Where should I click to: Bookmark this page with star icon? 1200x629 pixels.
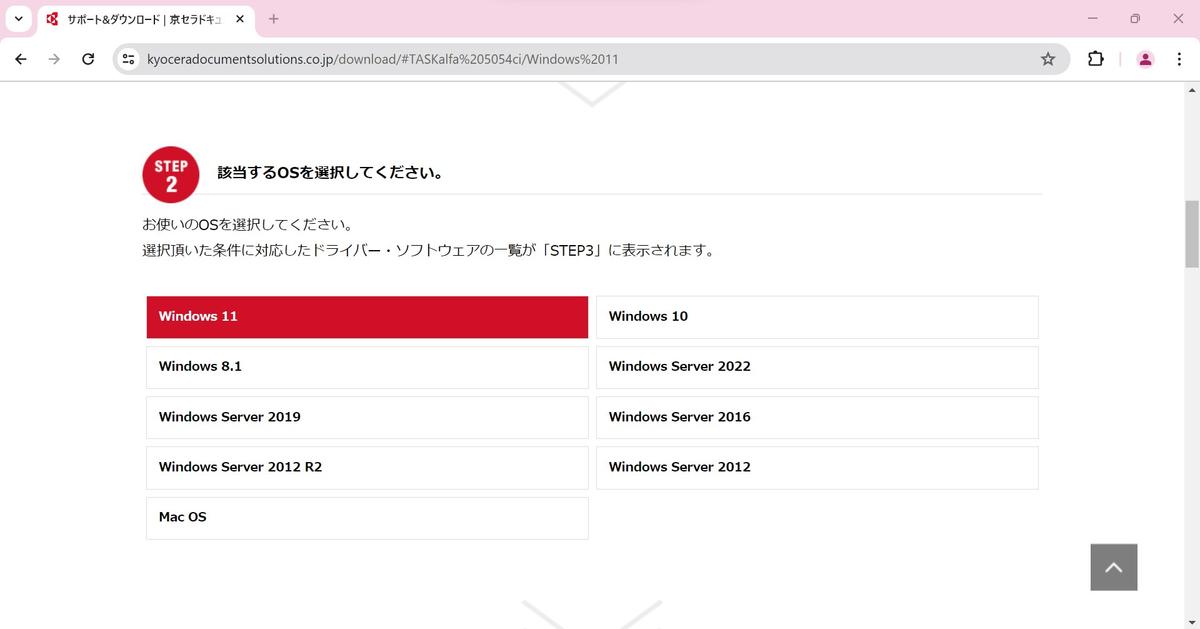tap(1048, 59)
